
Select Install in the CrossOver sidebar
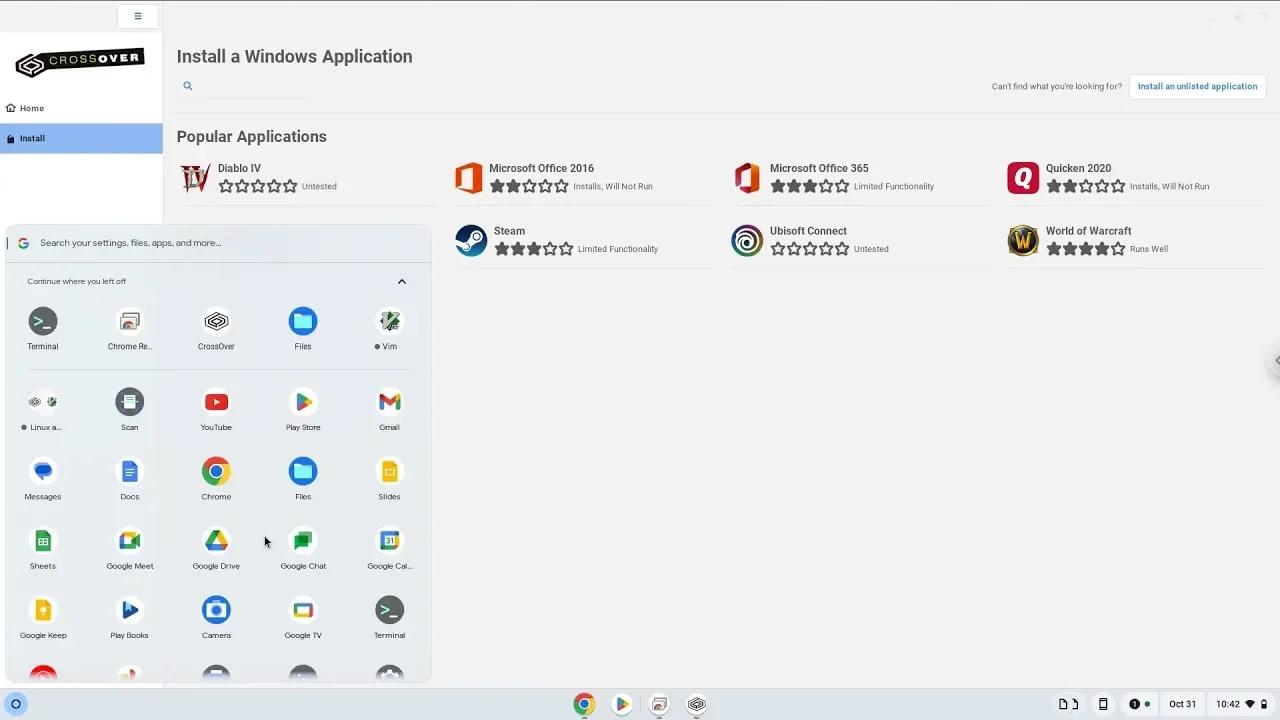pyautogui.click(x=31, y=138)
